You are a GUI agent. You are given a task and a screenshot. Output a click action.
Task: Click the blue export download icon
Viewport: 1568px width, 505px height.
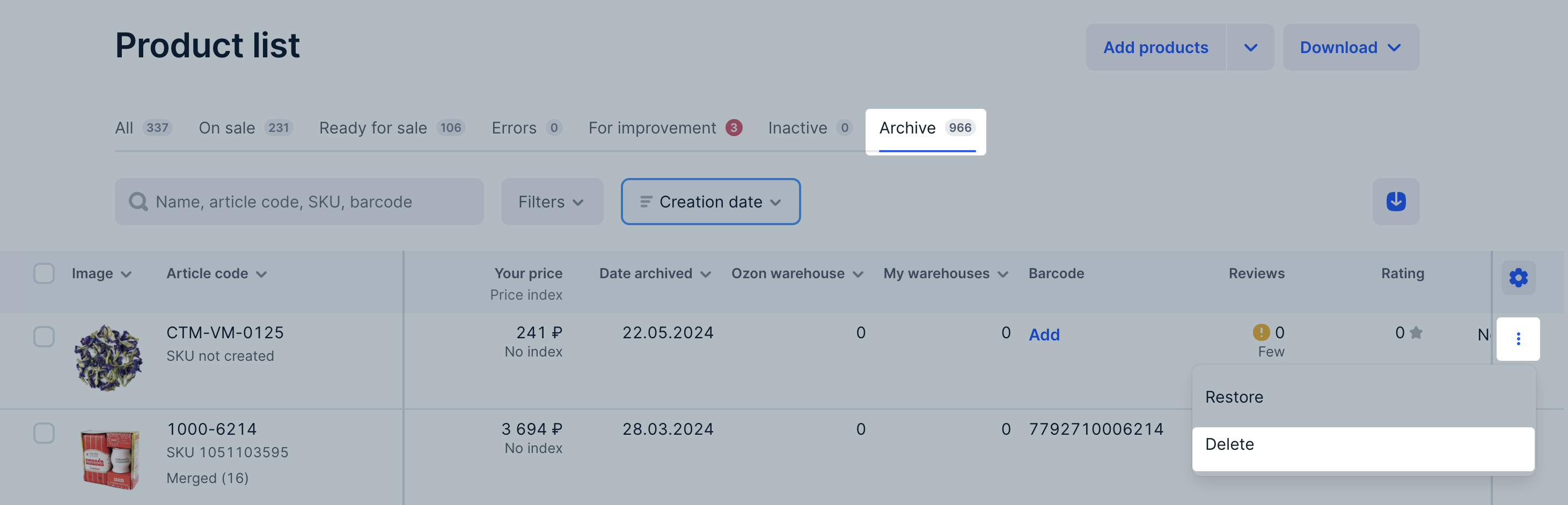coord(1395,202)
